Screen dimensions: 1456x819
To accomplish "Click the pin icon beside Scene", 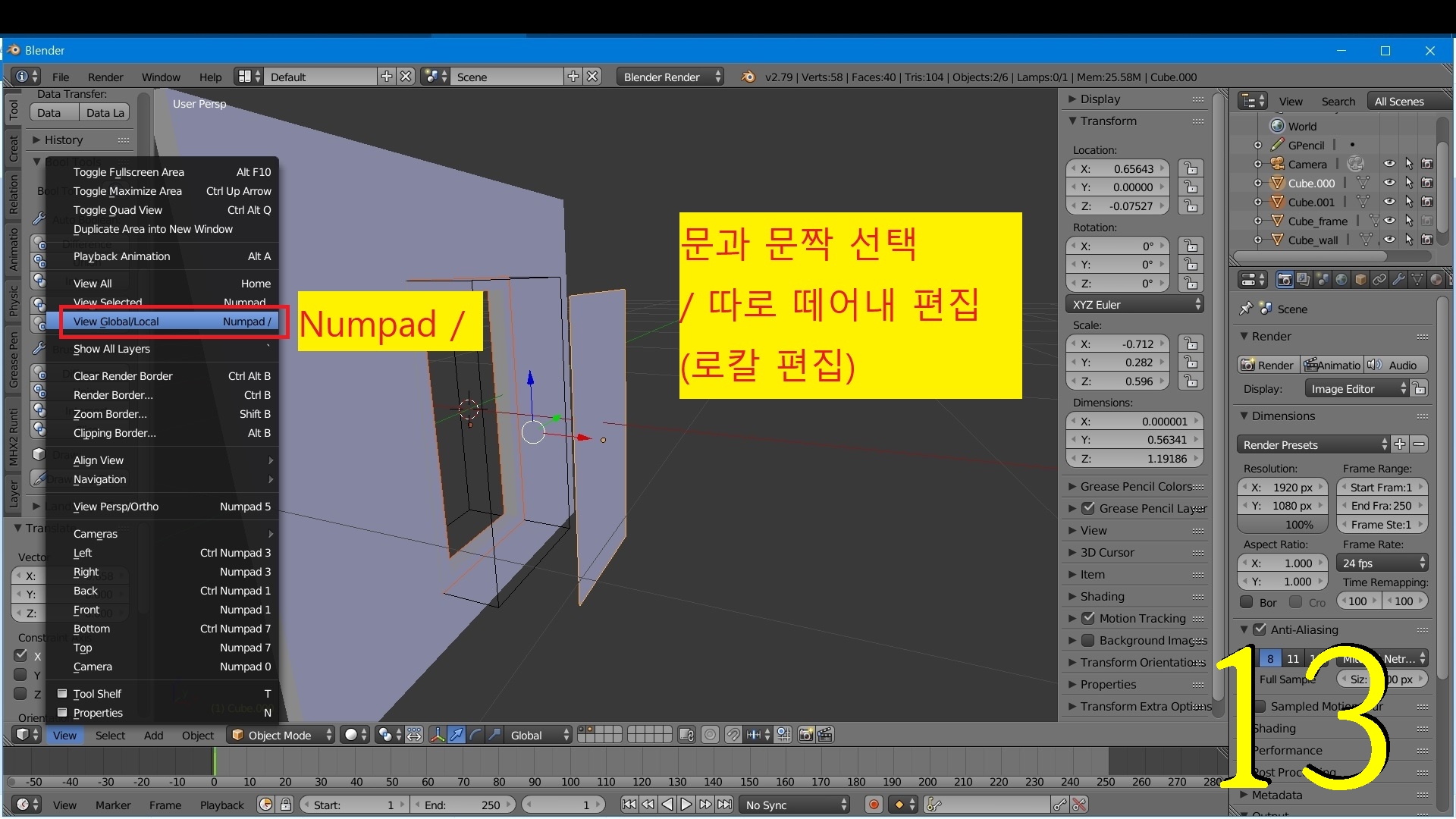I will tap(1245, 309).
